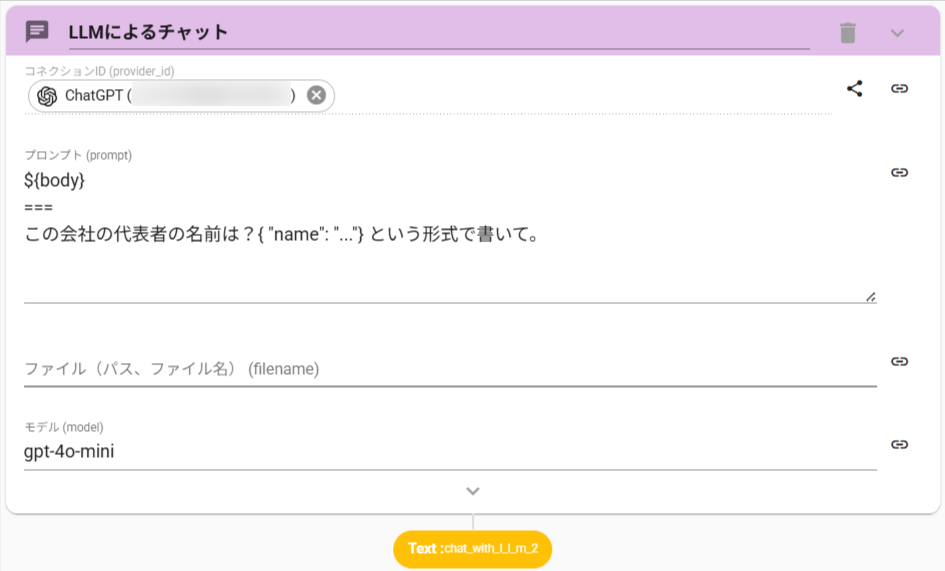Image resolution: width=945 pixels, height=571 pixels.
Task: Click the link icon beside the filename field
Action: pos(899,361)
